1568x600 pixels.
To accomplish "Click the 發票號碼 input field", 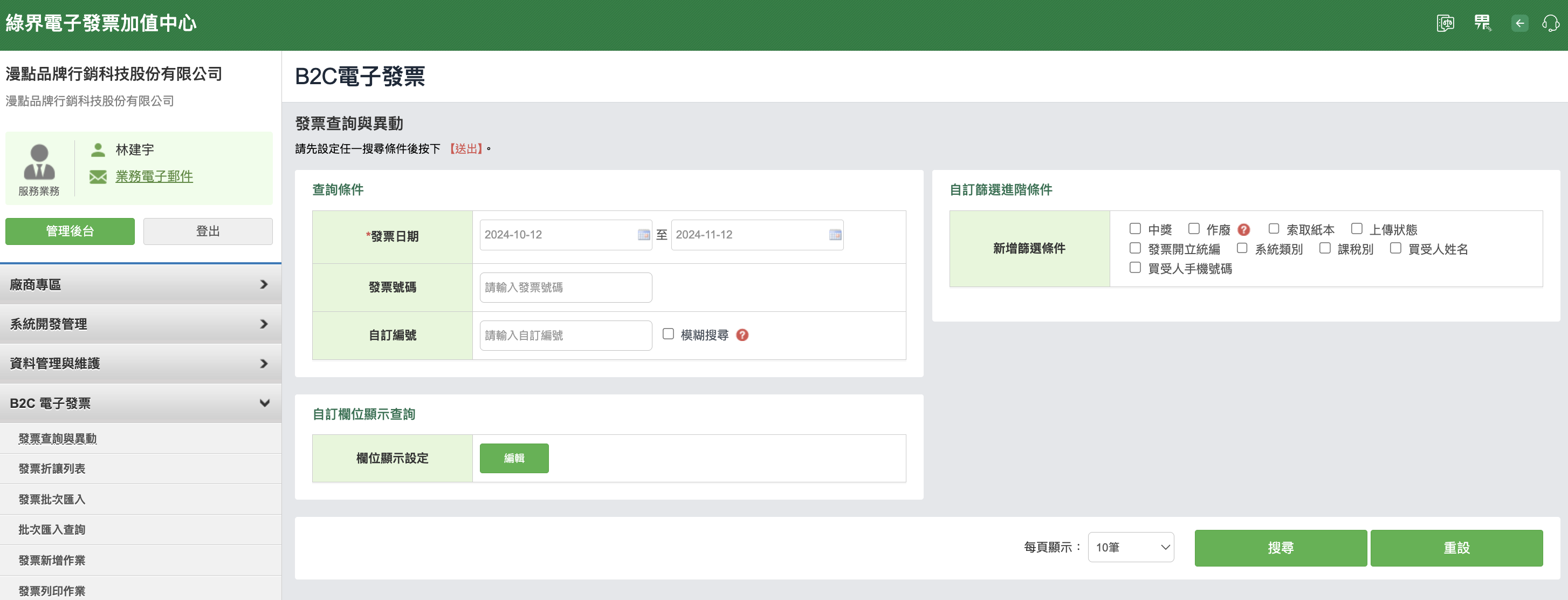I will pyautogui.click(x=565, y=287).
